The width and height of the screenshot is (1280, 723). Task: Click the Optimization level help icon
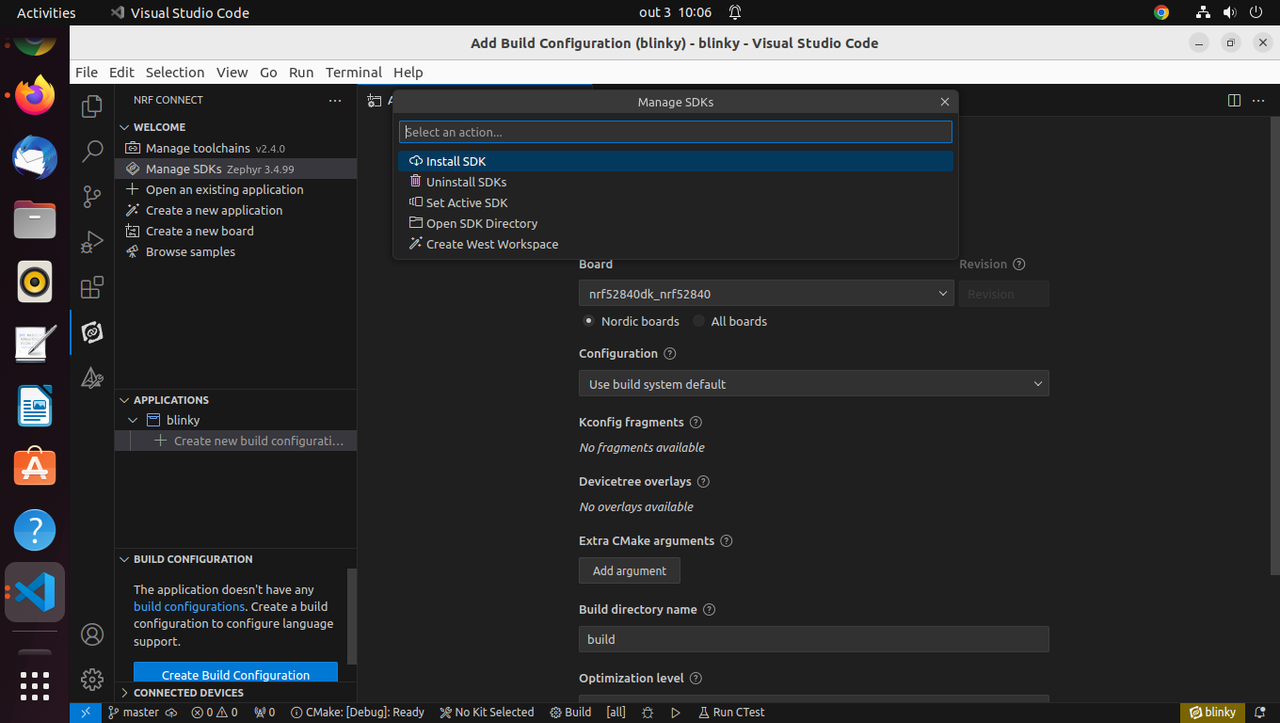(x=696, y=679)
